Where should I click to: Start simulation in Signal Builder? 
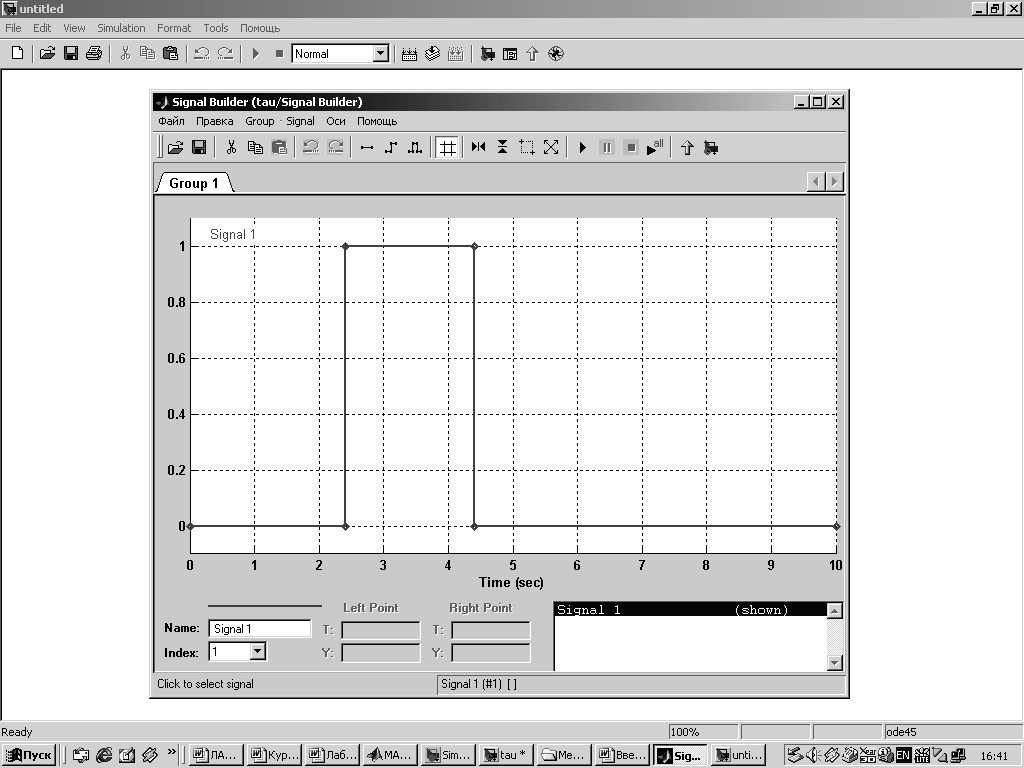[583, 148]
